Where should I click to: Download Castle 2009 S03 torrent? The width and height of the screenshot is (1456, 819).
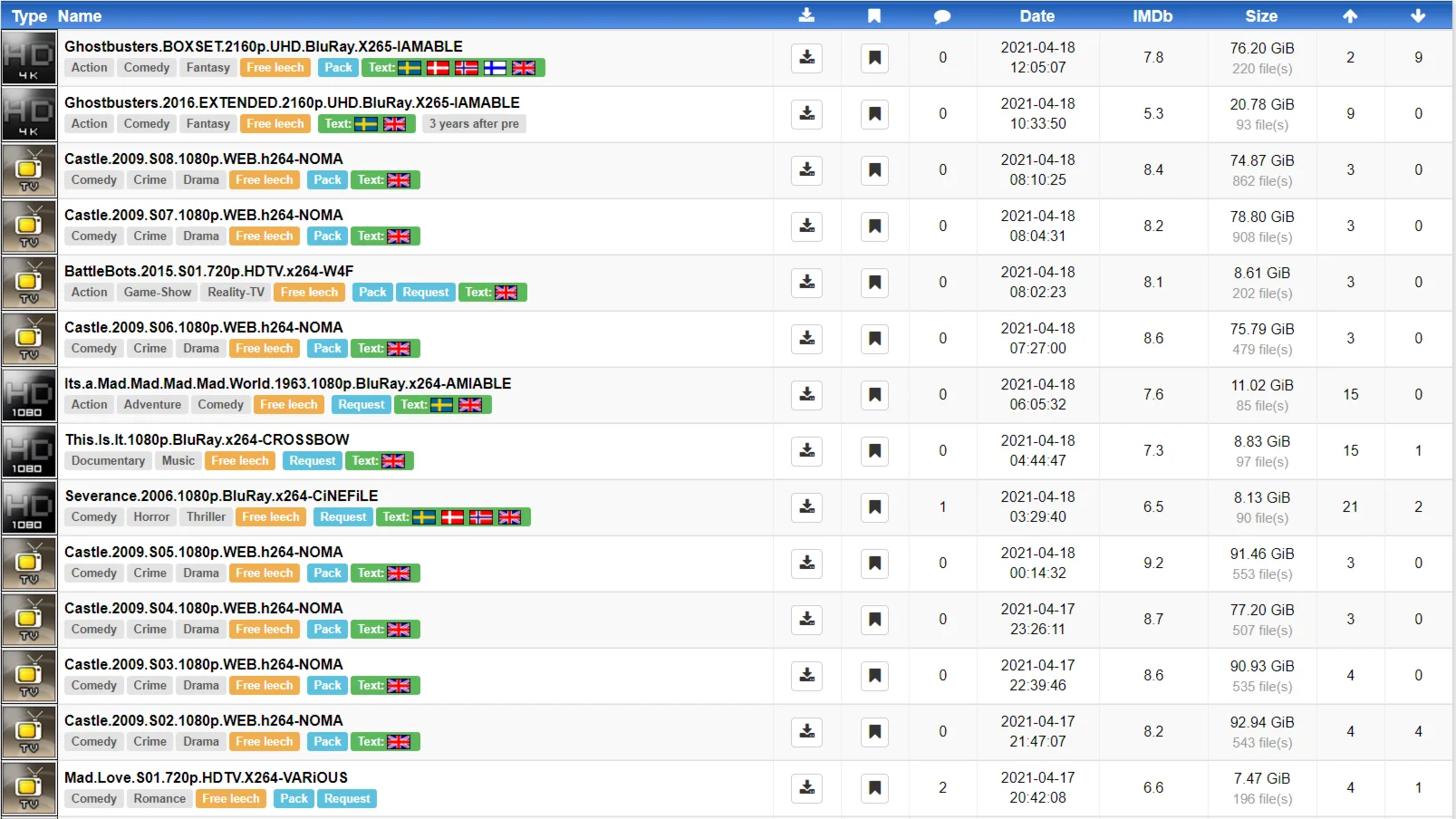coord(806,676)
